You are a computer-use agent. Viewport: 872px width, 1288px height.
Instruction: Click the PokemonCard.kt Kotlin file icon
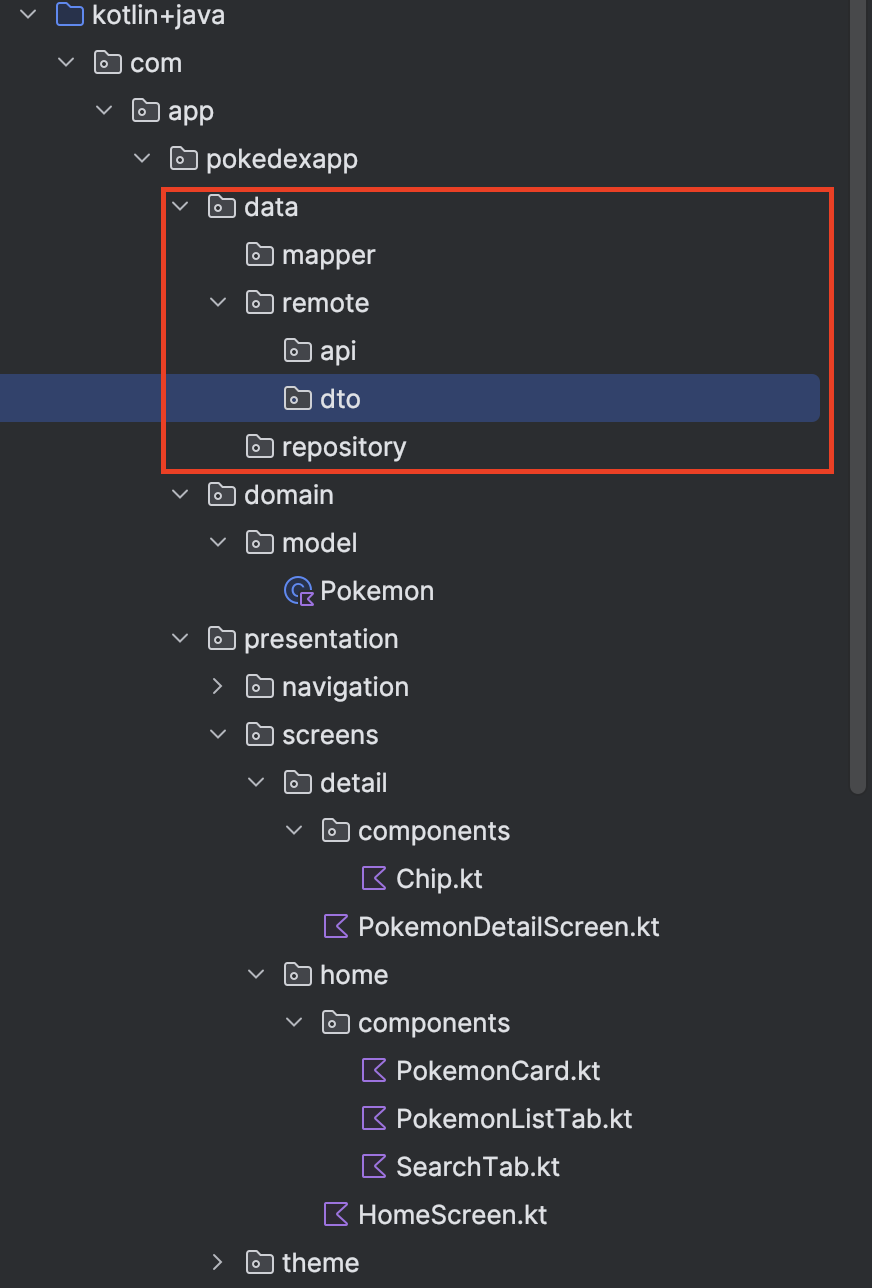coord(374,1071)
